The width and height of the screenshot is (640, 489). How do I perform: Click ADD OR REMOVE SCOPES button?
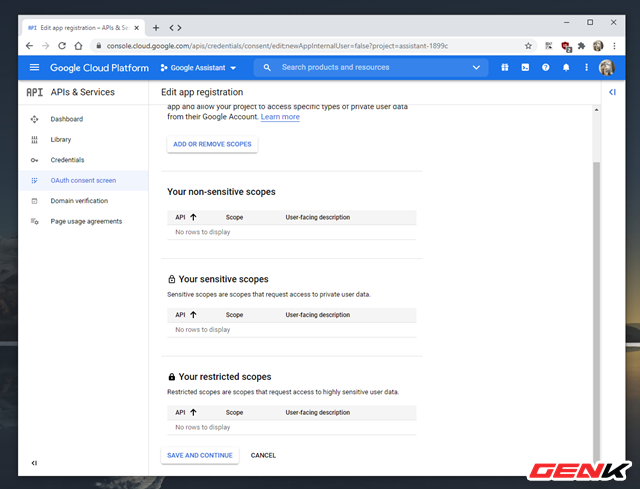coord(212,144)
